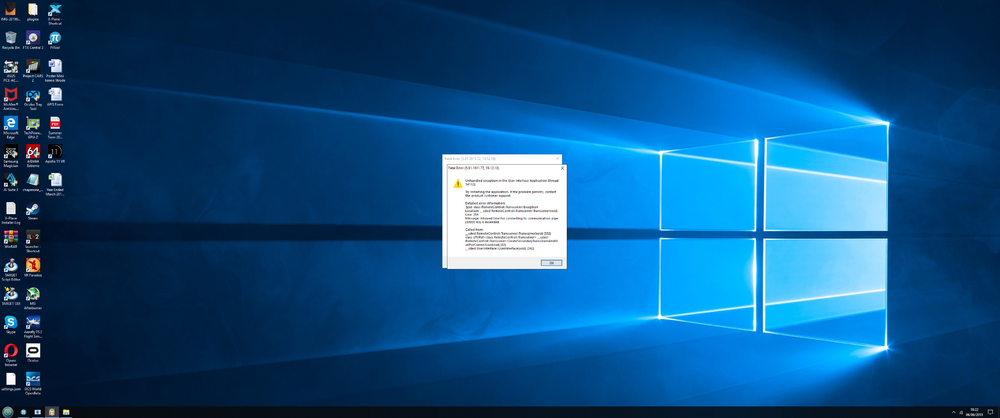Open the Skype desktop shortcut

[11, 322]
